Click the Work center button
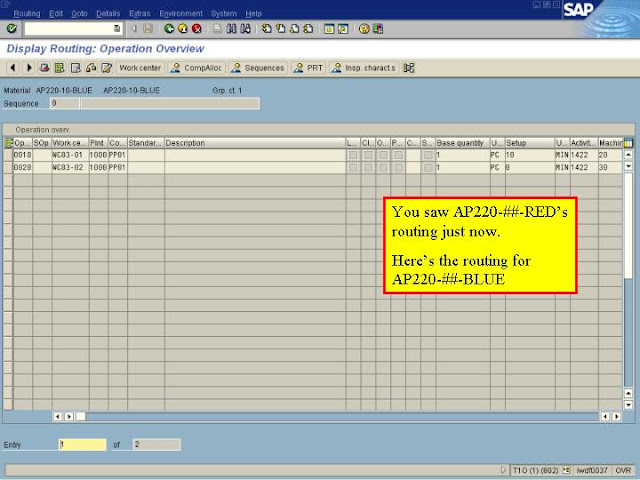640x480 pixels. point(140,68)
